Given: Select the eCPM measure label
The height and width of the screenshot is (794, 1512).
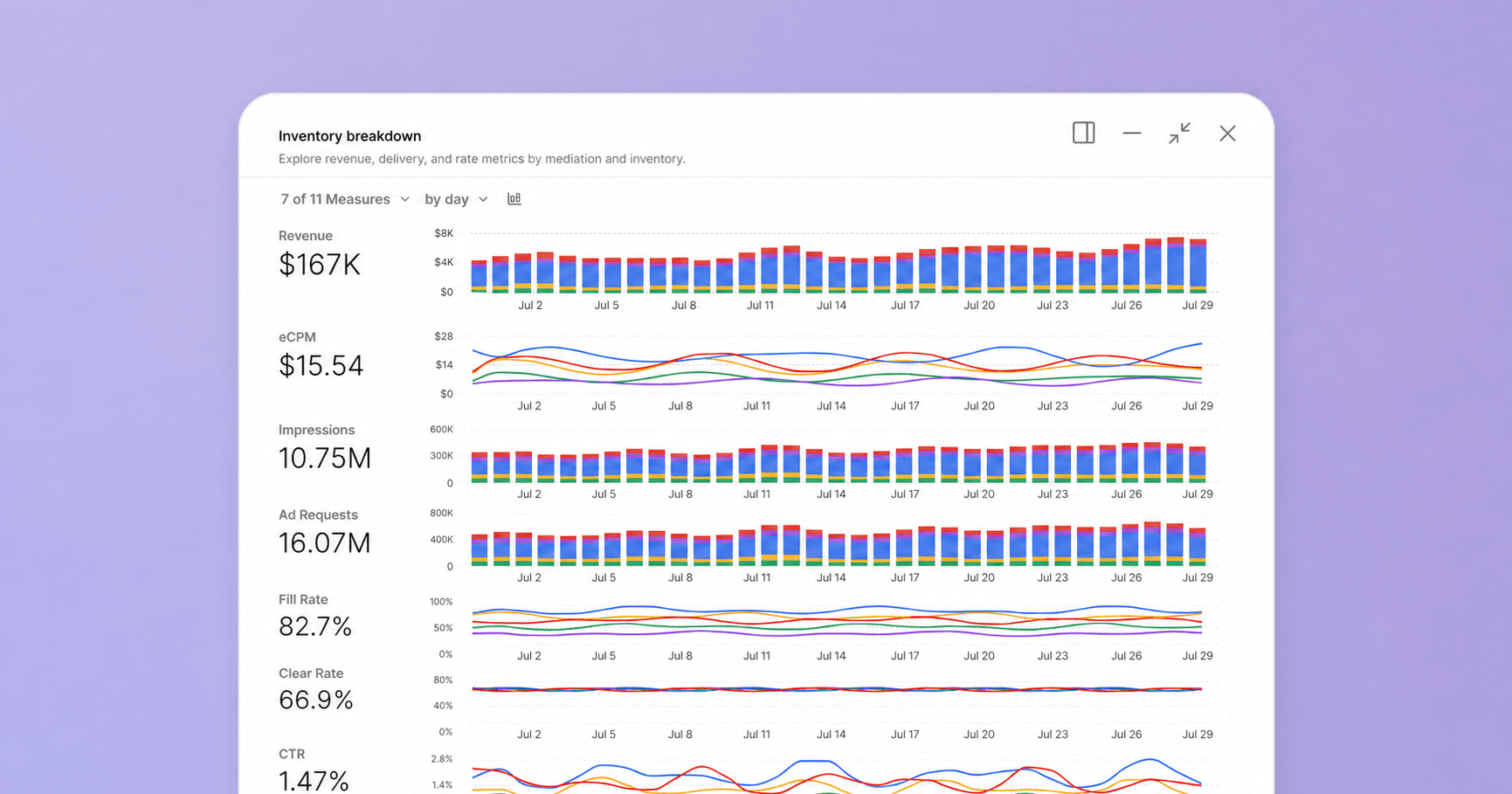Looking at the screenshot, I should click(x=297, y=337).
